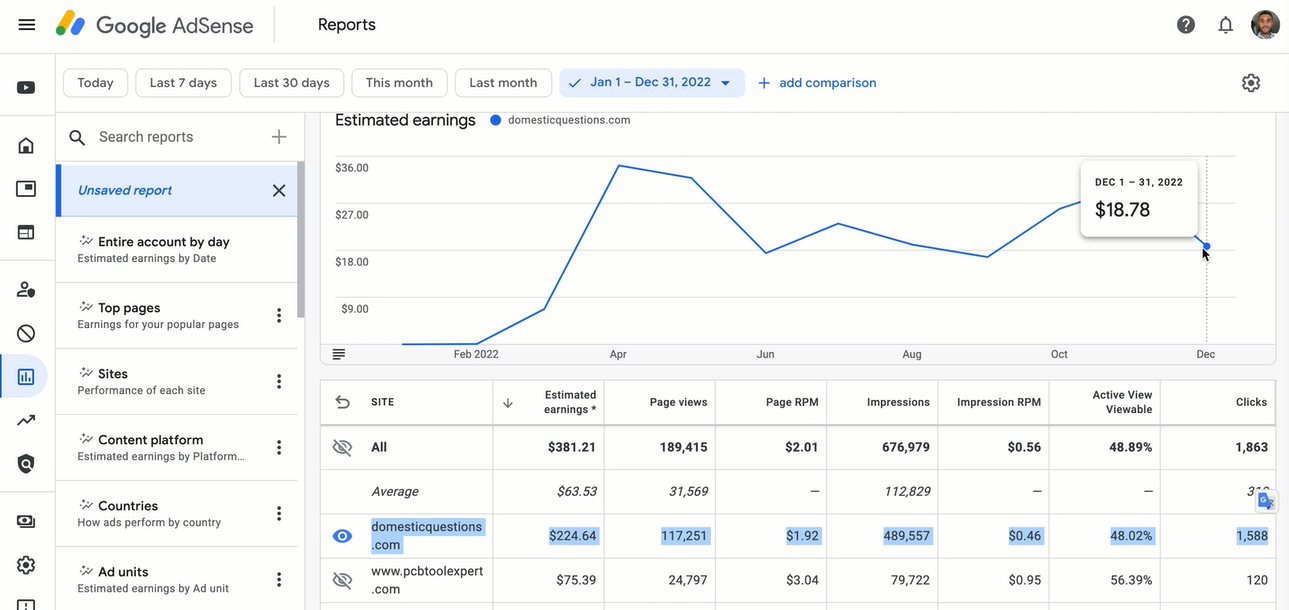This screenshot has height=610, width=1289.
Task: Open the main hamburger menu
Action: [27, 25]
